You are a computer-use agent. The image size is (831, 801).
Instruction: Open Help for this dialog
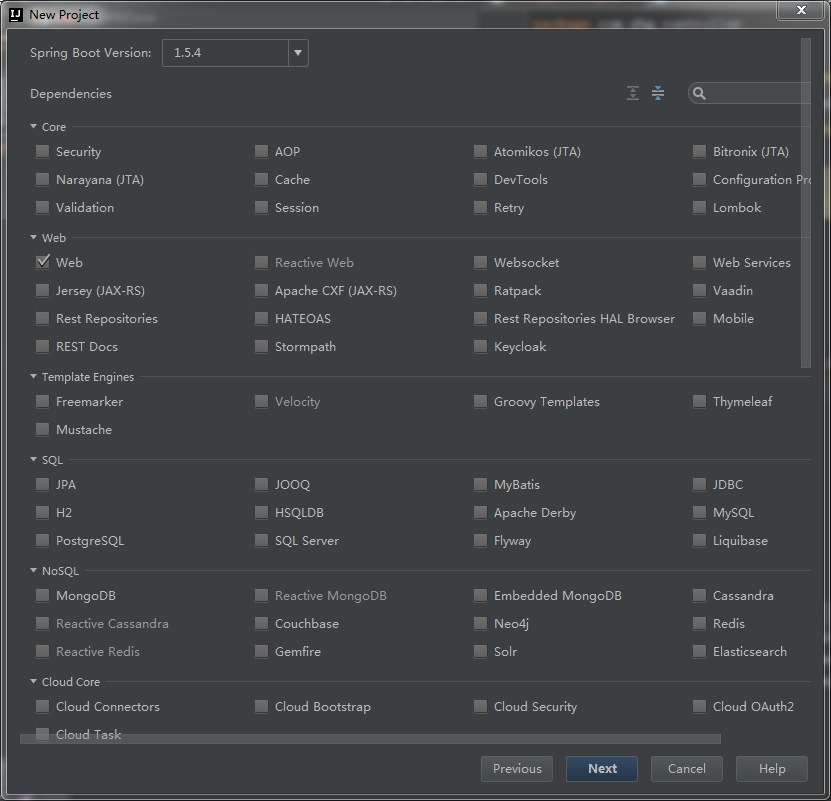[772, 769]
